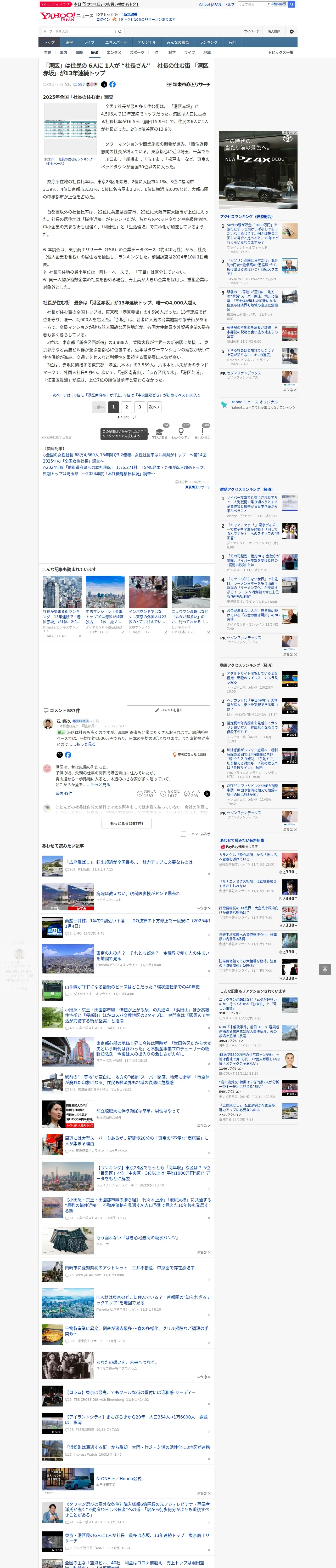Click the コメントを書く button
The width and height of the screenshot is (336, 1568).
click(x=169, y=710)
